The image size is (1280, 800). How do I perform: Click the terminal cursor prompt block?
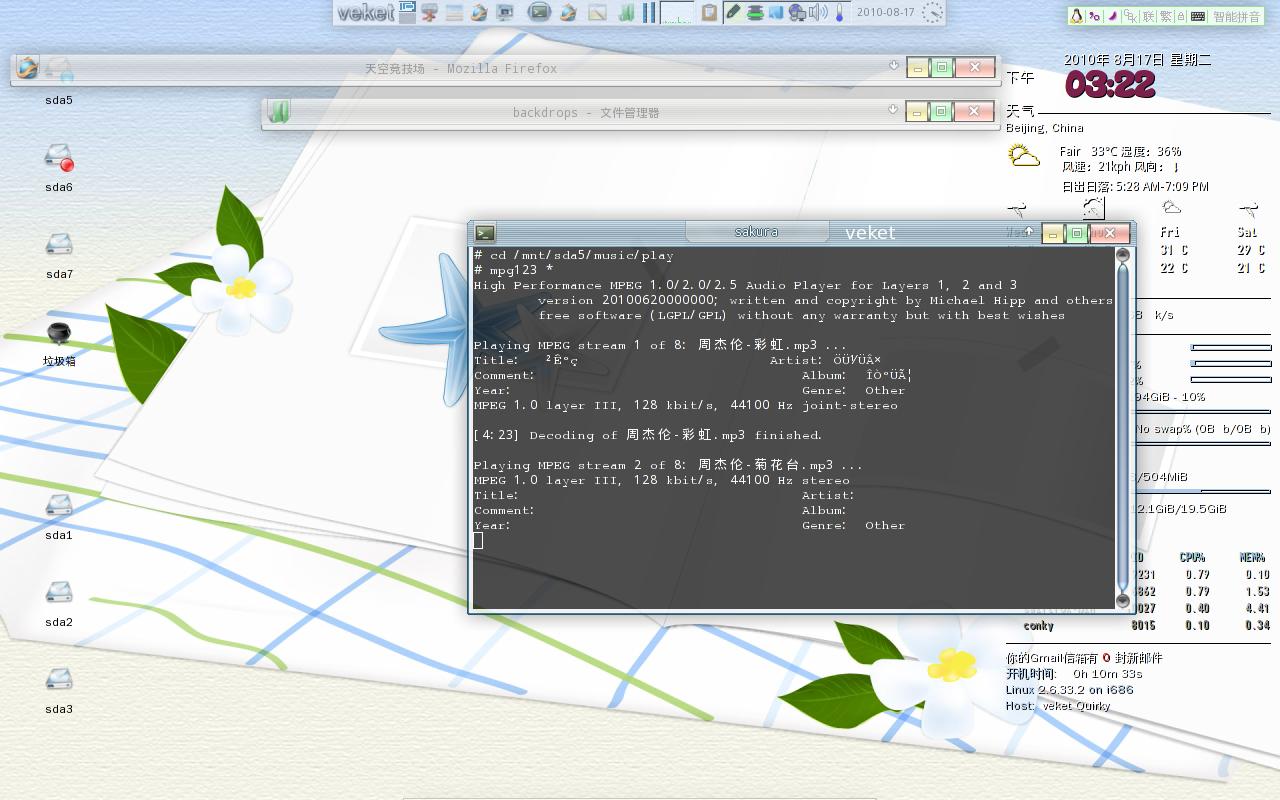point(478,541)
